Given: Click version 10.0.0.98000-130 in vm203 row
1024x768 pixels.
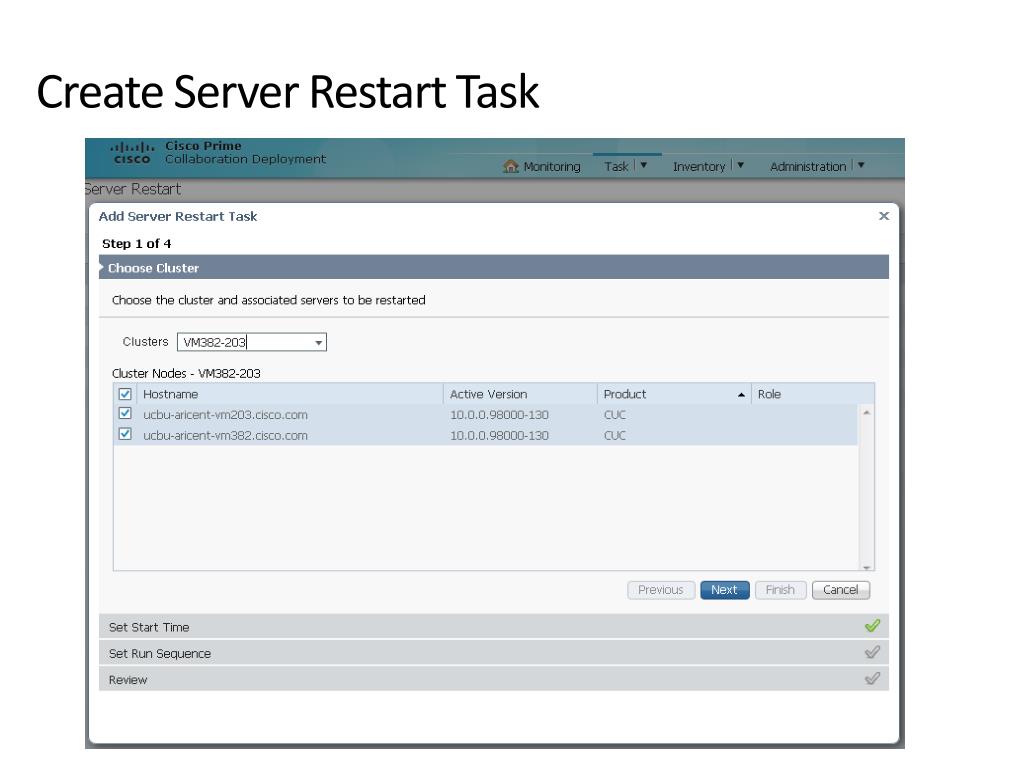Looking at the screenshot, I should point(499,415).
